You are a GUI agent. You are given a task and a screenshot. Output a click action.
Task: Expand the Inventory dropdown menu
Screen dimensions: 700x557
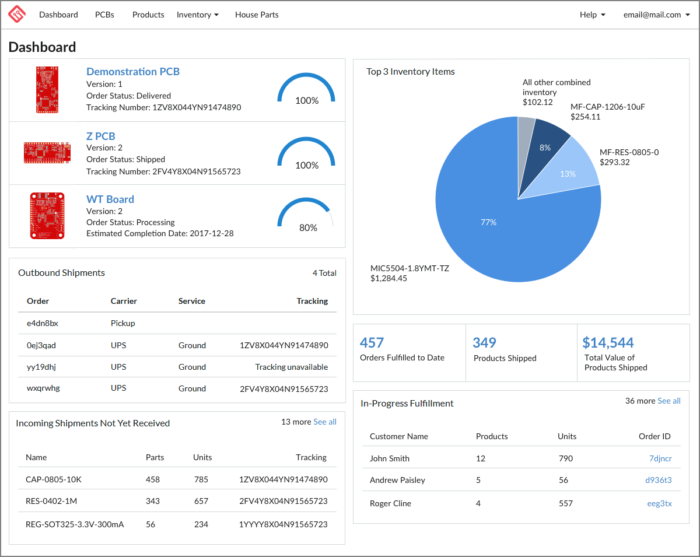(197, 15)
